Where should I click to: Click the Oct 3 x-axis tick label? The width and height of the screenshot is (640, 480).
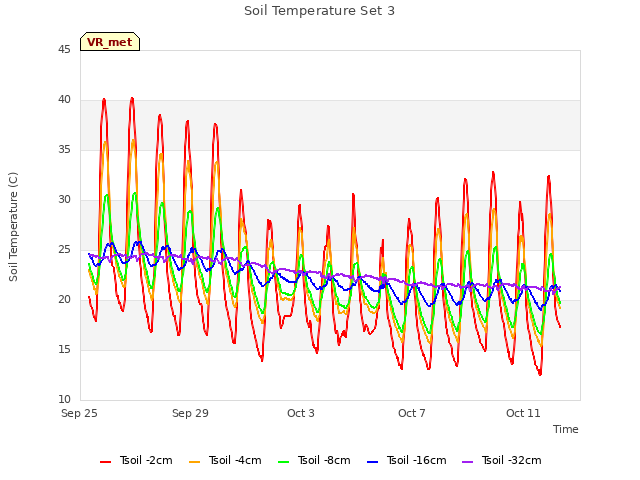click(x=301, y=413)
